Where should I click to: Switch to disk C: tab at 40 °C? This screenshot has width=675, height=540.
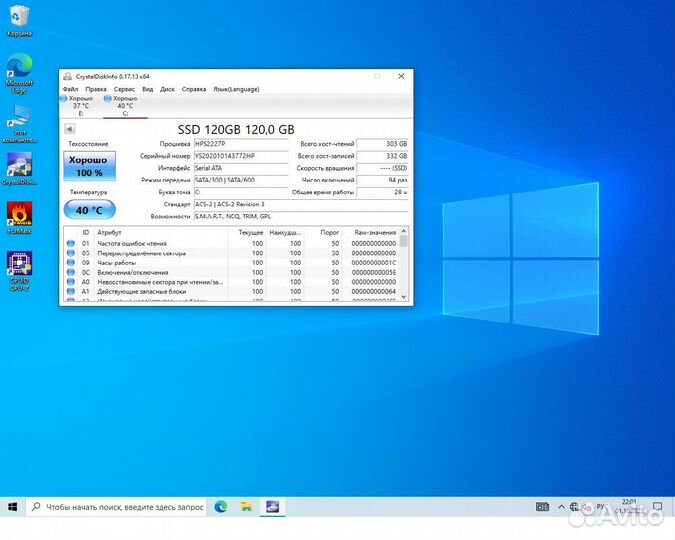click(125, 106)
